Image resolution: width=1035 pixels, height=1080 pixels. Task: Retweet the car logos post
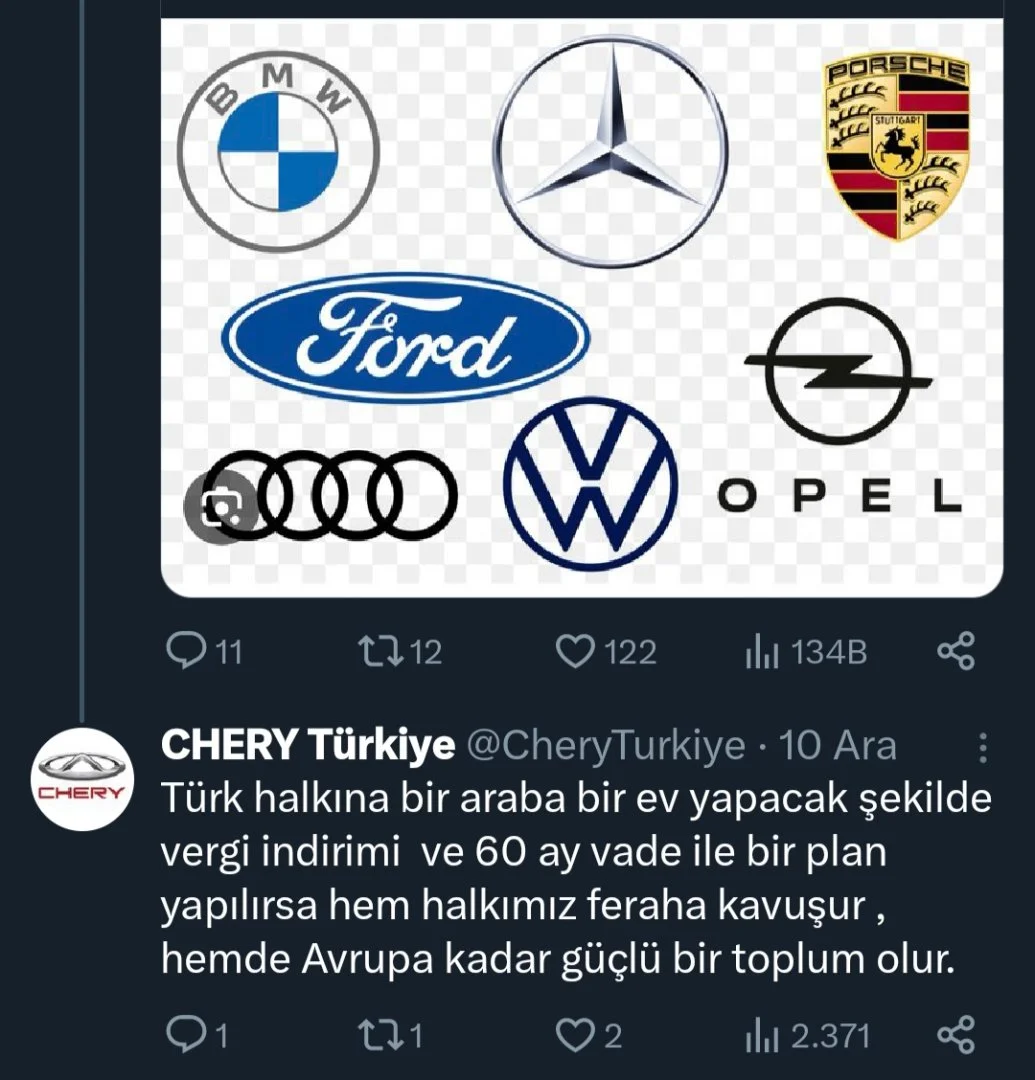[400, 652]
